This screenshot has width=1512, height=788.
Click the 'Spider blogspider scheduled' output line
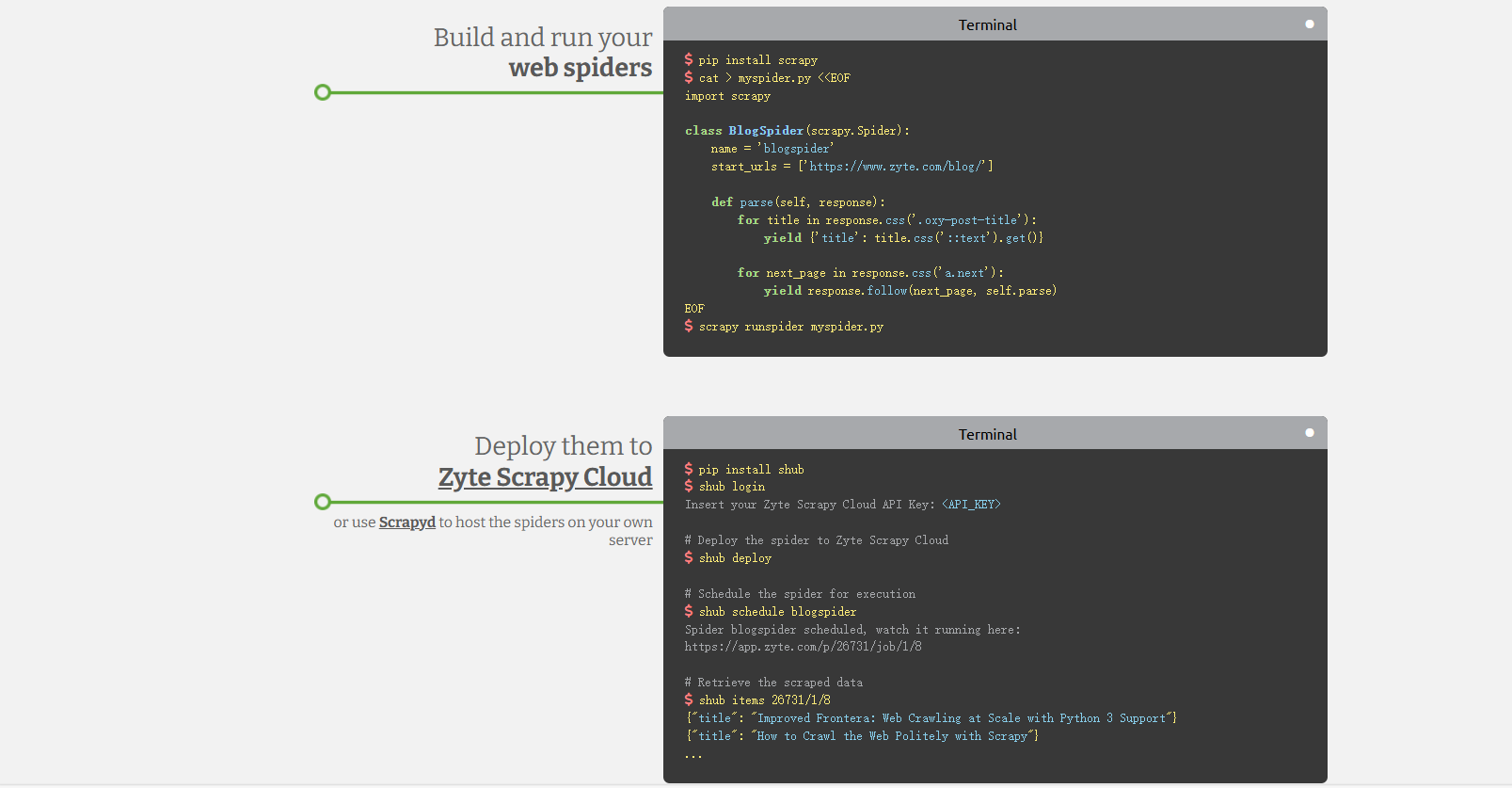pos(852,630)
